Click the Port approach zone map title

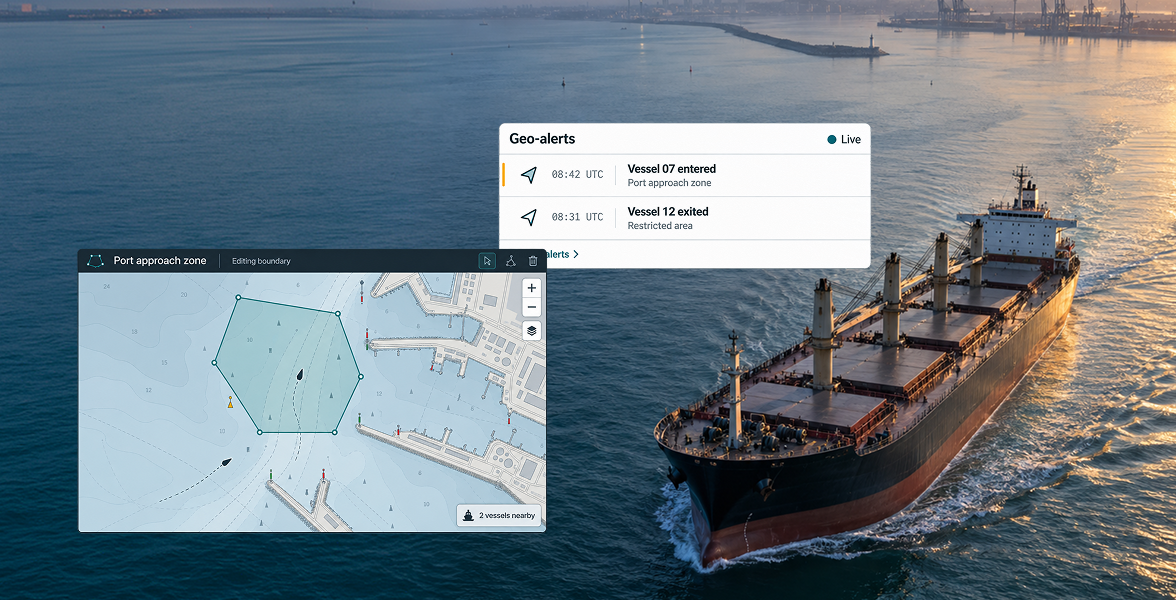(160, 261)
